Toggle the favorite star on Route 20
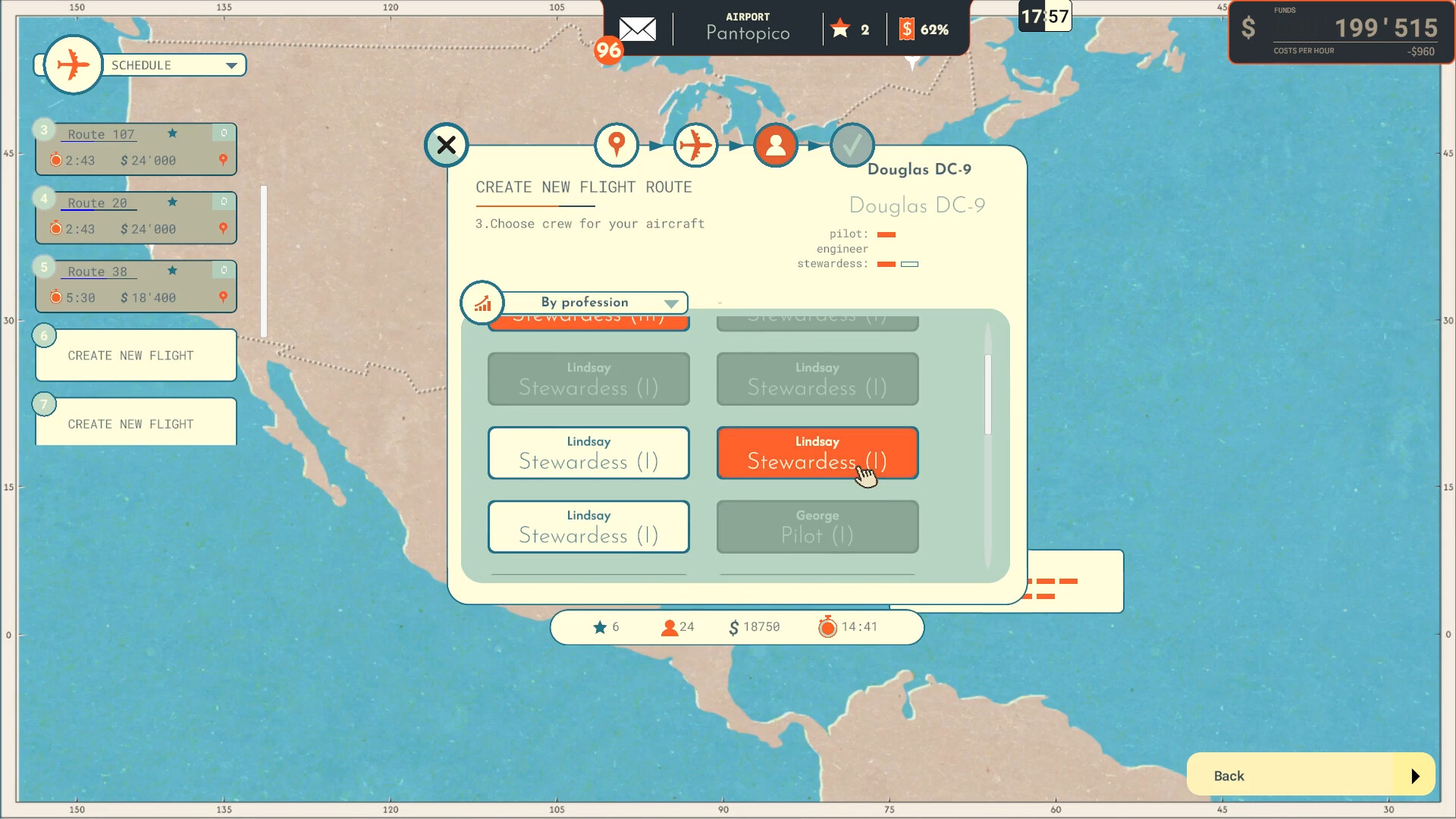 coord(173,202)
